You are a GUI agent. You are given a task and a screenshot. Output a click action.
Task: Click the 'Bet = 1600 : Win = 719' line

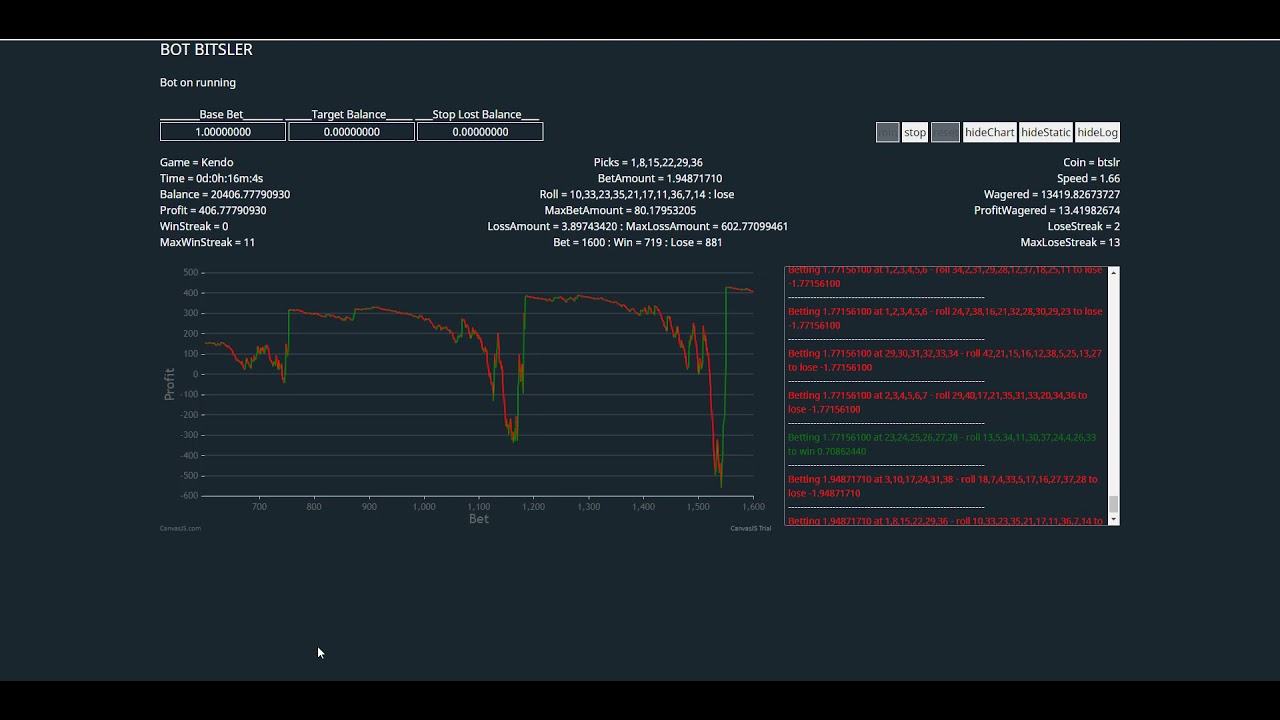638,242
